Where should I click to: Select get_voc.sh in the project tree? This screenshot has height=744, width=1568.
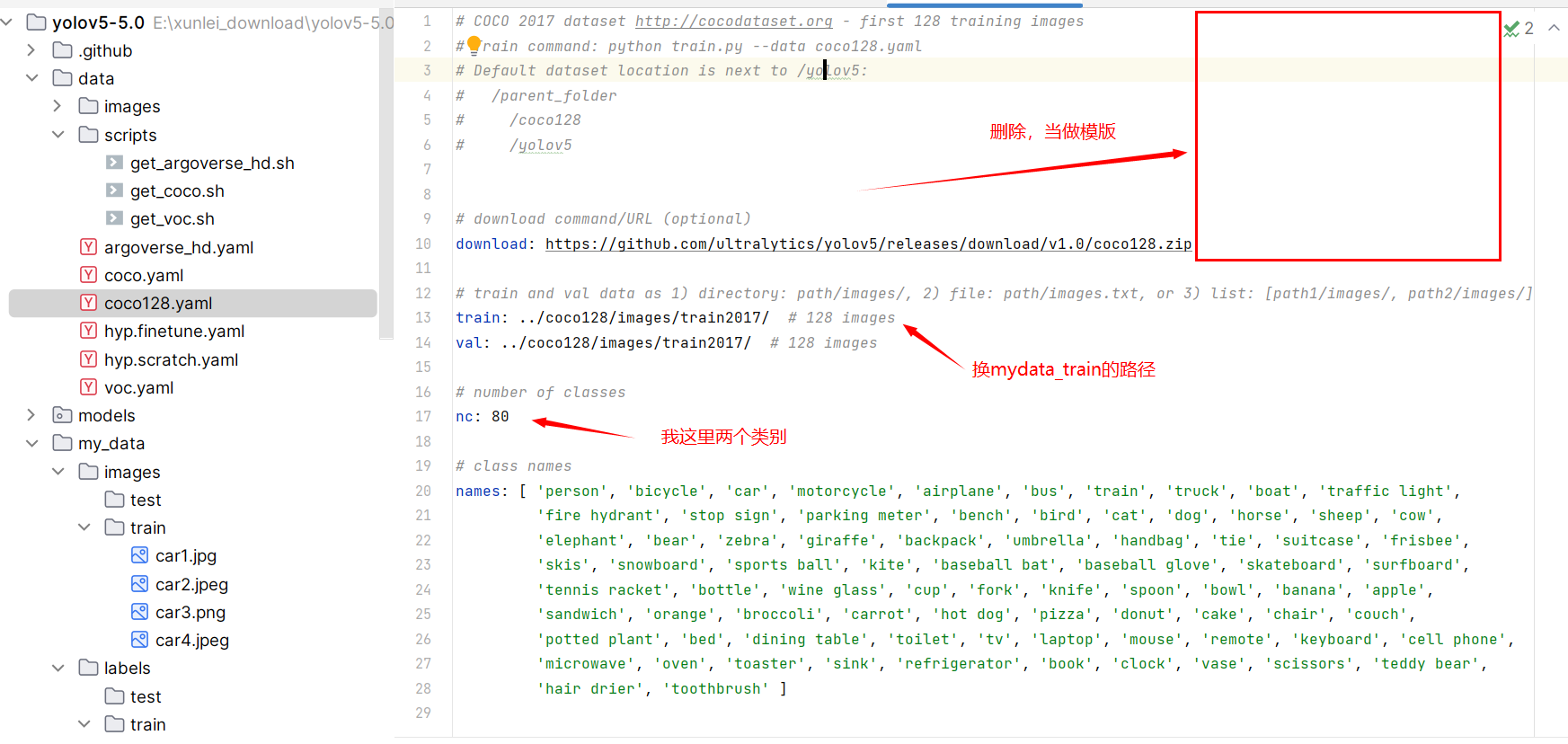click(173, 218)
